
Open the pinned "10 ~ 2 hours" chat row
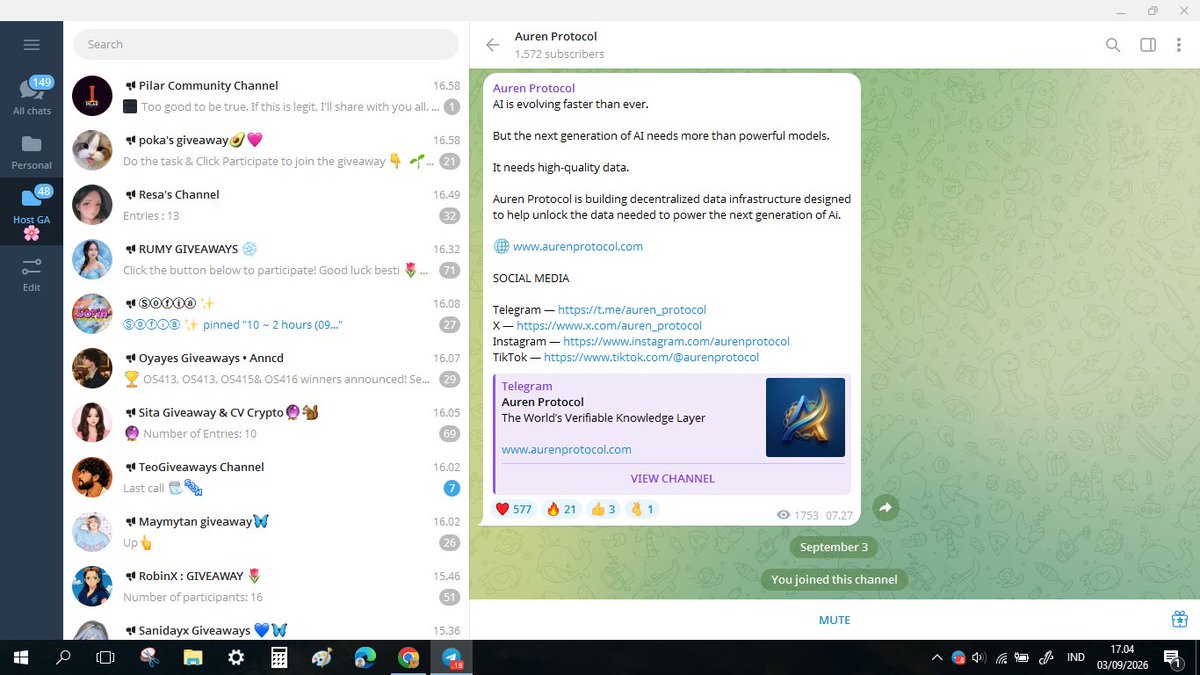tap(266, 313)
